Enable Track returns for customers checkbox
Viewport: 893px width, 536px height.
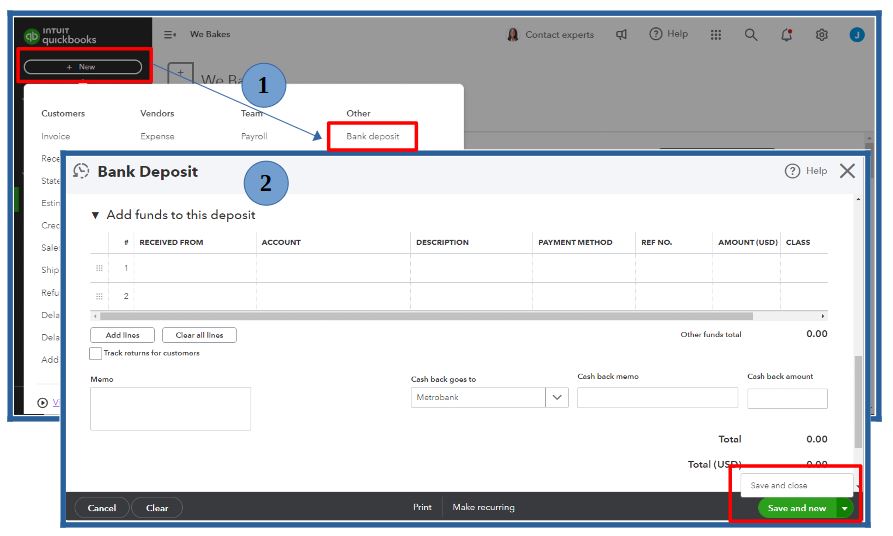click(96, 353)
